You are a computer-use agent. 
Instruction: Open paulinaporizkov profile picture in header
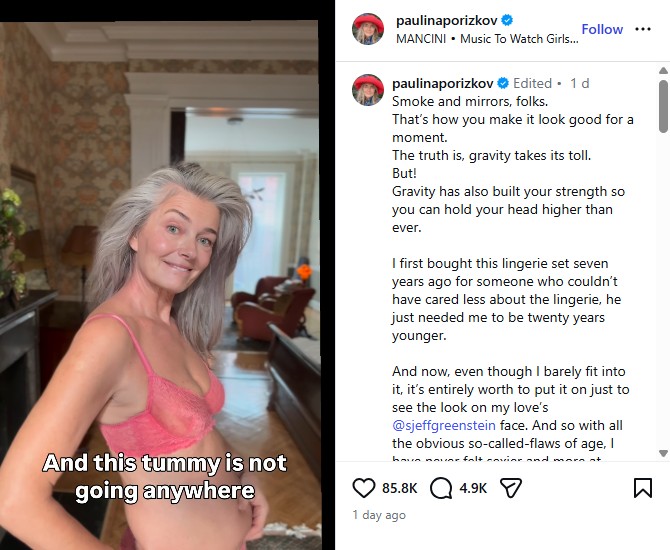[x=368, y=29]
